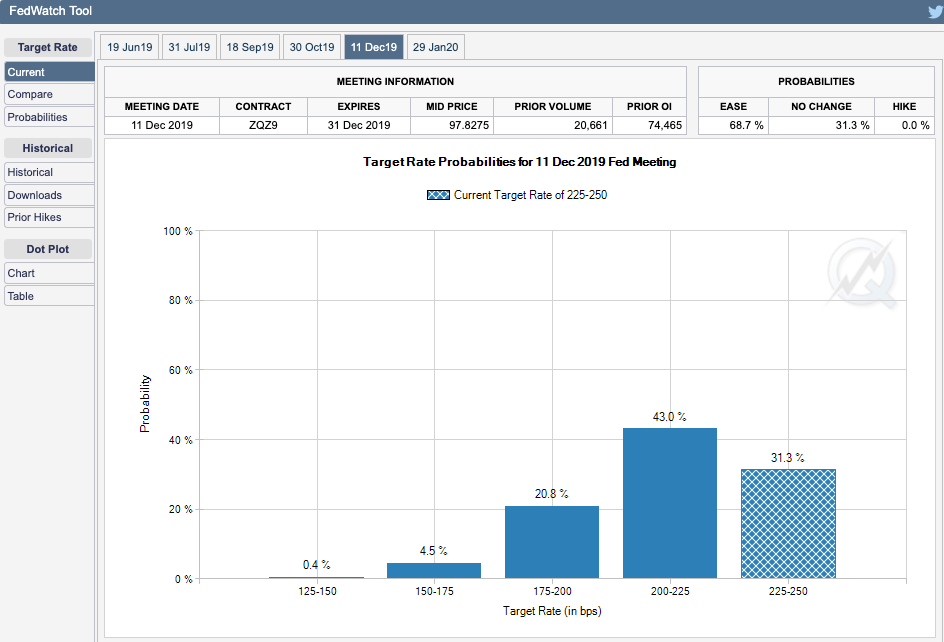Click the 175-200 bar at 20.8 %
Screen dimensions: 944x642
pos(552,542)
